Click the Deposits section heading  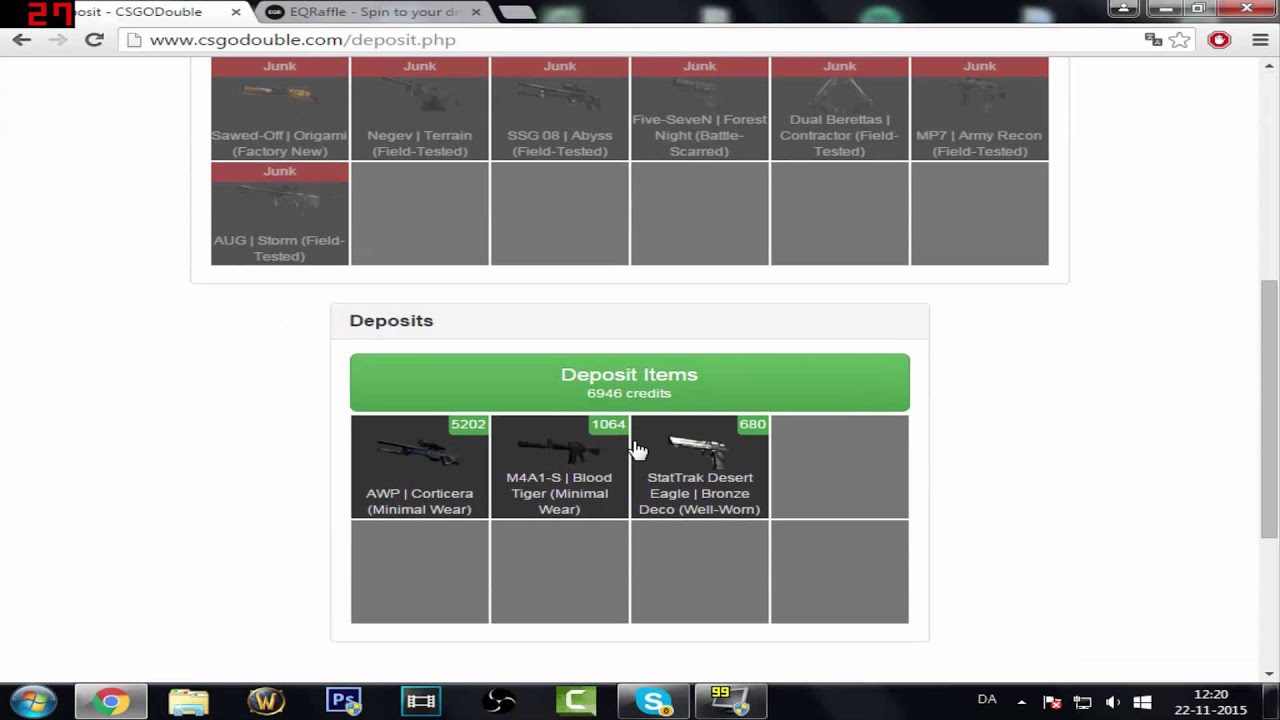pyautogui.click(x=391, y=321)
